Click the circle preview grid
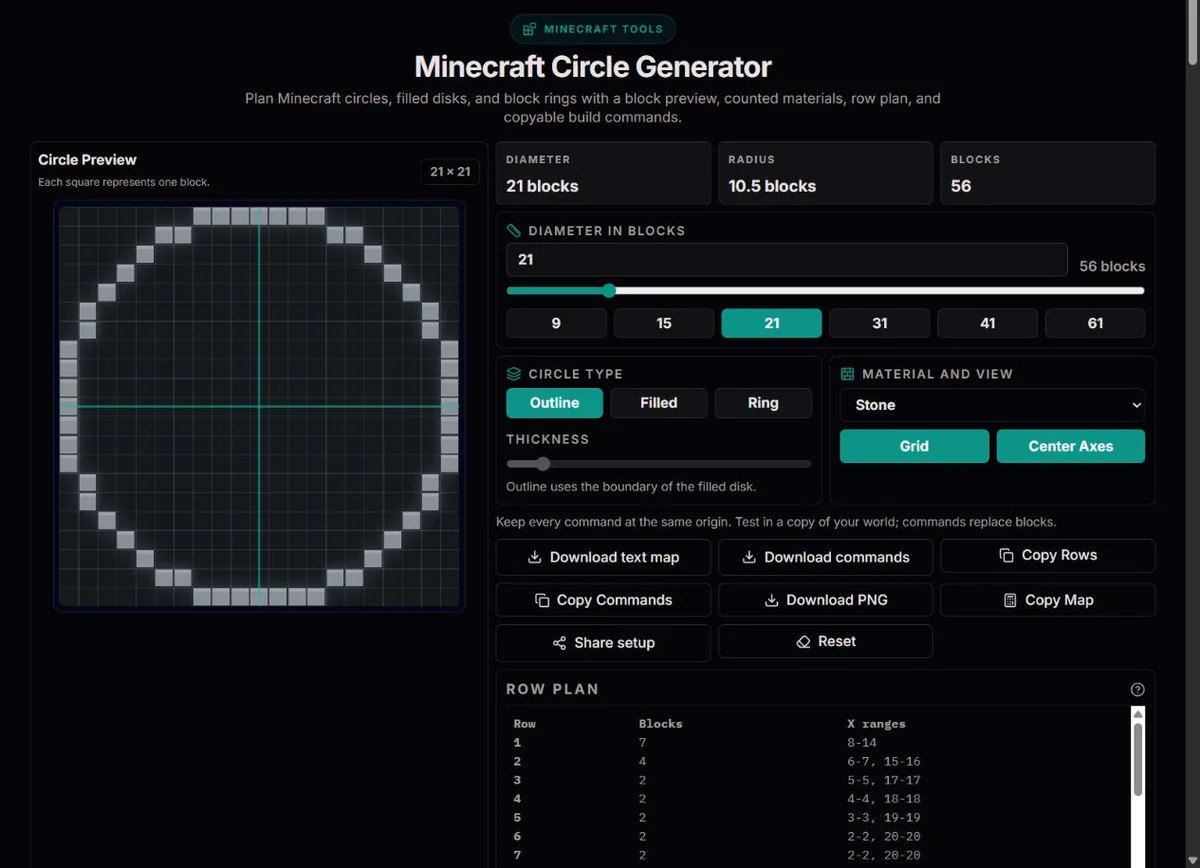Image resolution: width=1200 pixels, height=868 pixels. click(x=259, y=407)
